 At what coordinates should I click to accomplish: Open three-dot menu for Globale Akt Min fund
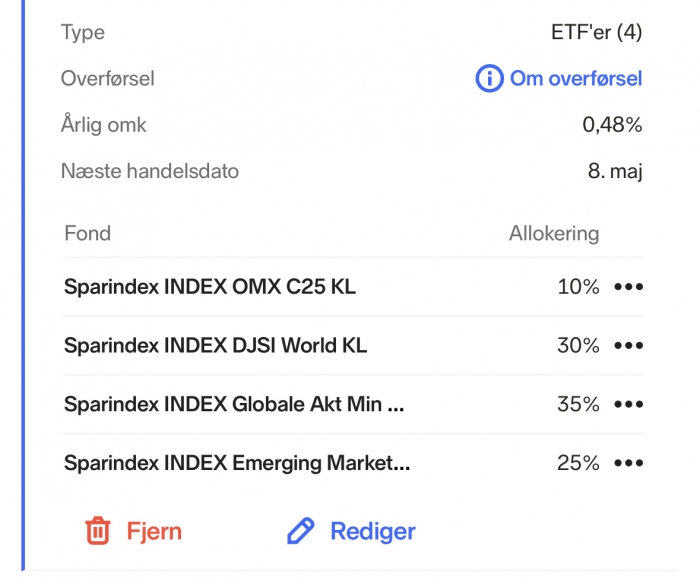point(629,404)
